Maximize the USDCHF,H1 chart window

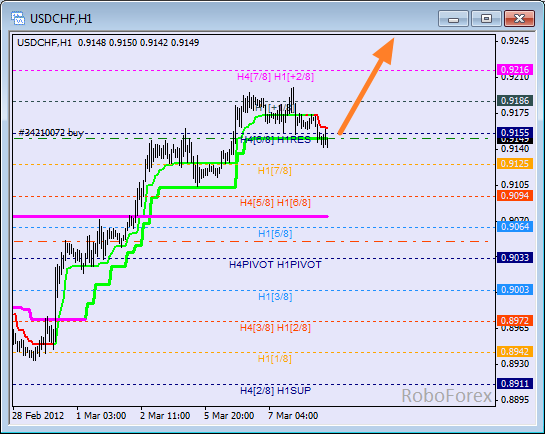pyautogui.click(x=486, y=18)
